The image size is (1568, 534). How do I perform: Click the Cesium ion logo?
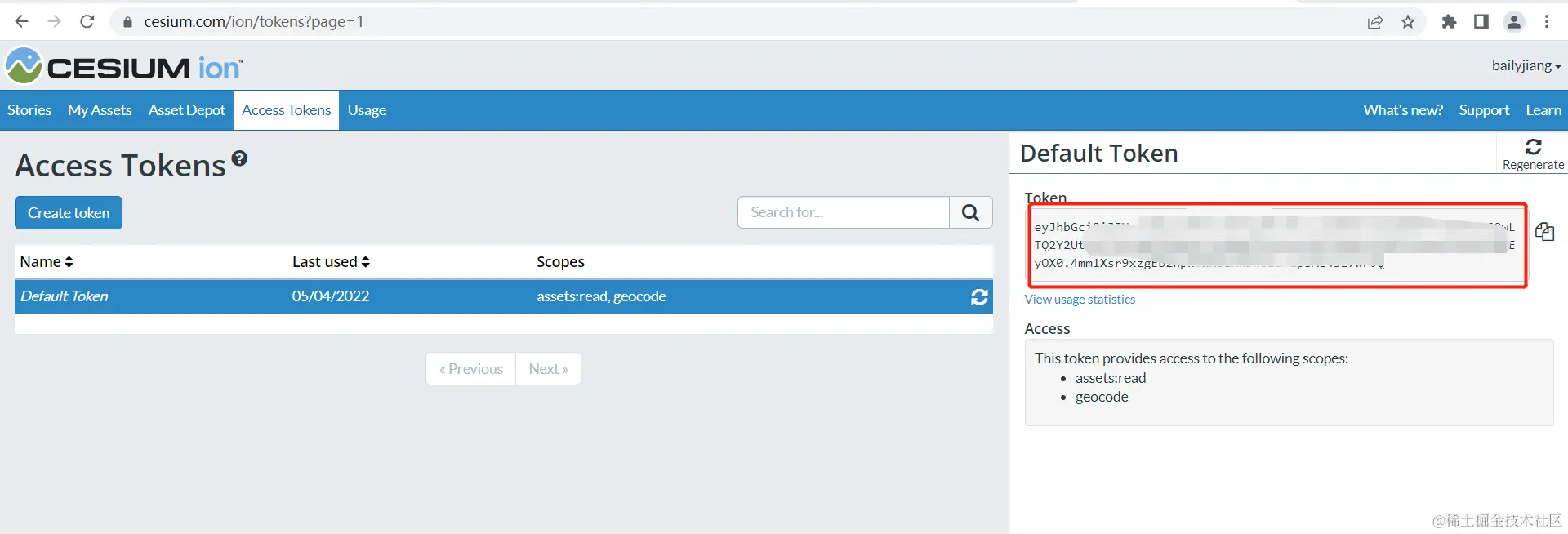(124, 66)
